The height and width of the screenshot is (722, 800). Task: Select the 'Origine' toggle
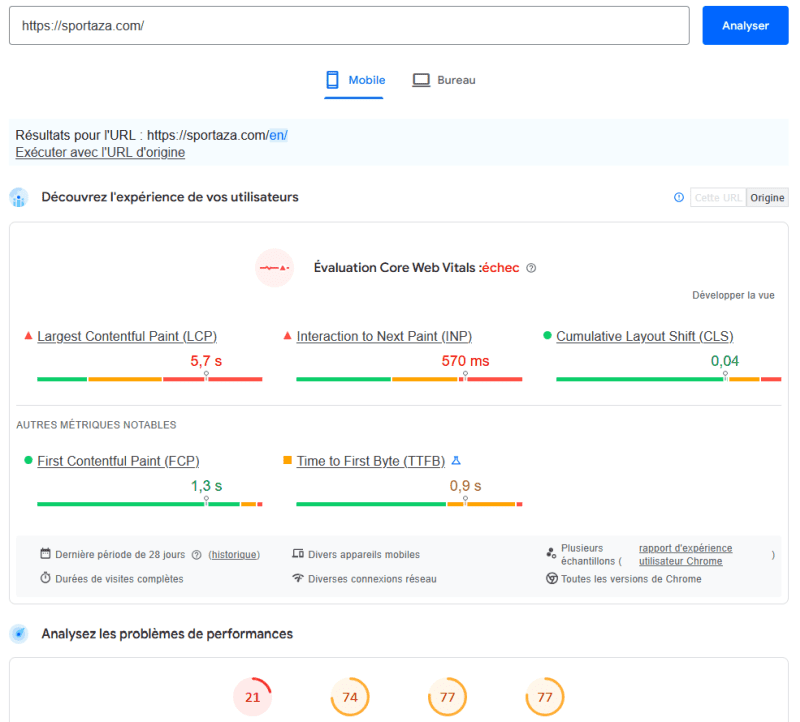point(767,198)
